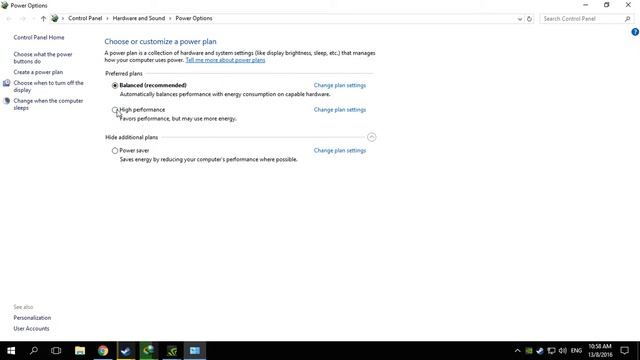
Task: Click the back navigation arrow
Action: coord(9,19)
